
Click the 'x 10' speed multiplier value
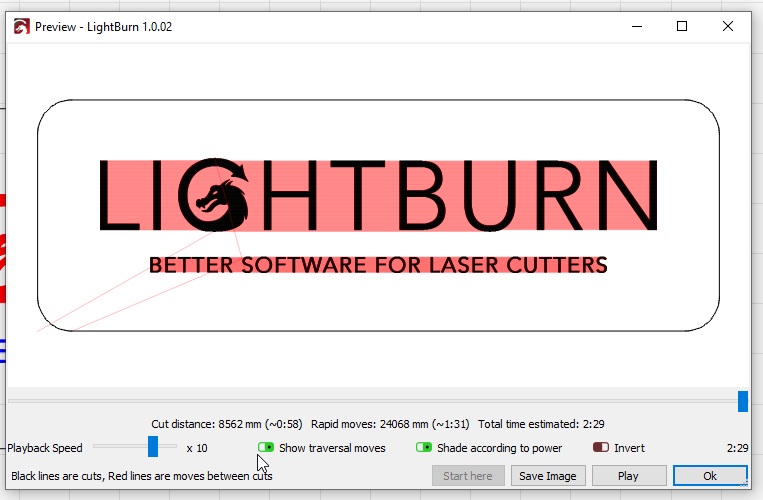(x=197, y=448)
